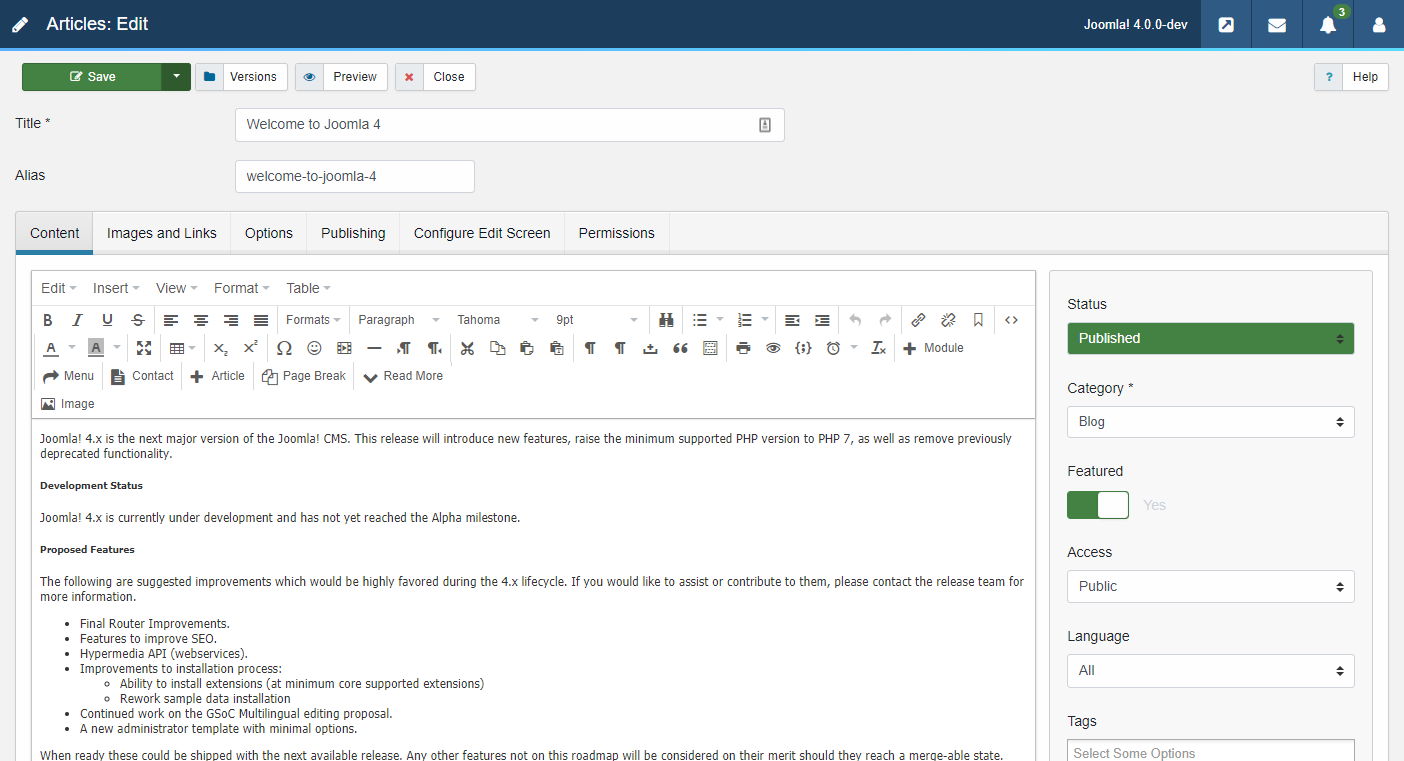Print the editor content
The width and height of the screenshot is (1404, 761).
[743, 348]
